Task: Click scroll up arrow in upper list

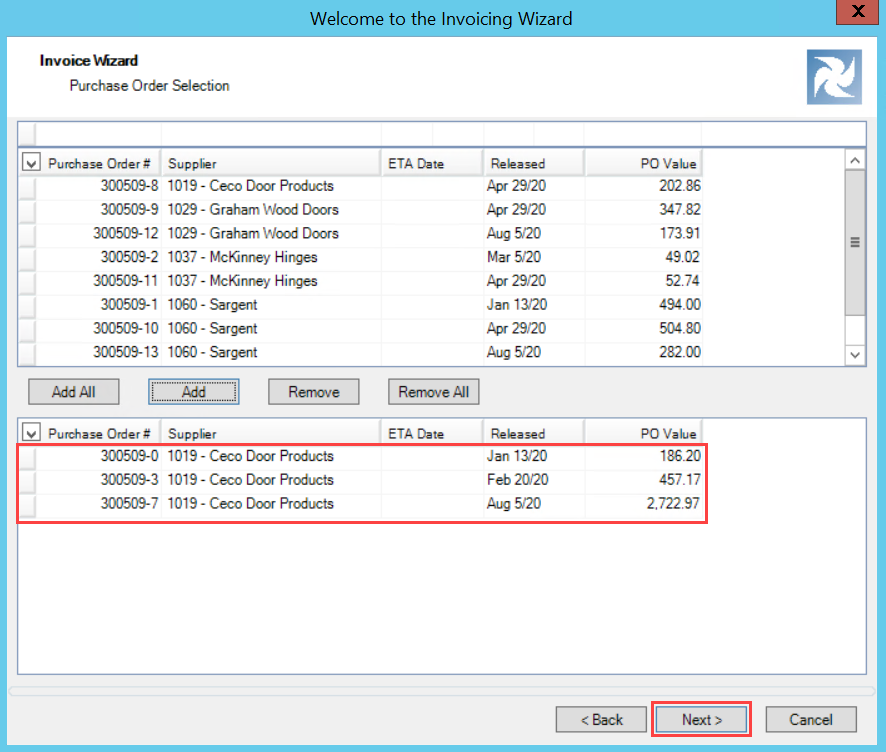Action: click(854, 161)
